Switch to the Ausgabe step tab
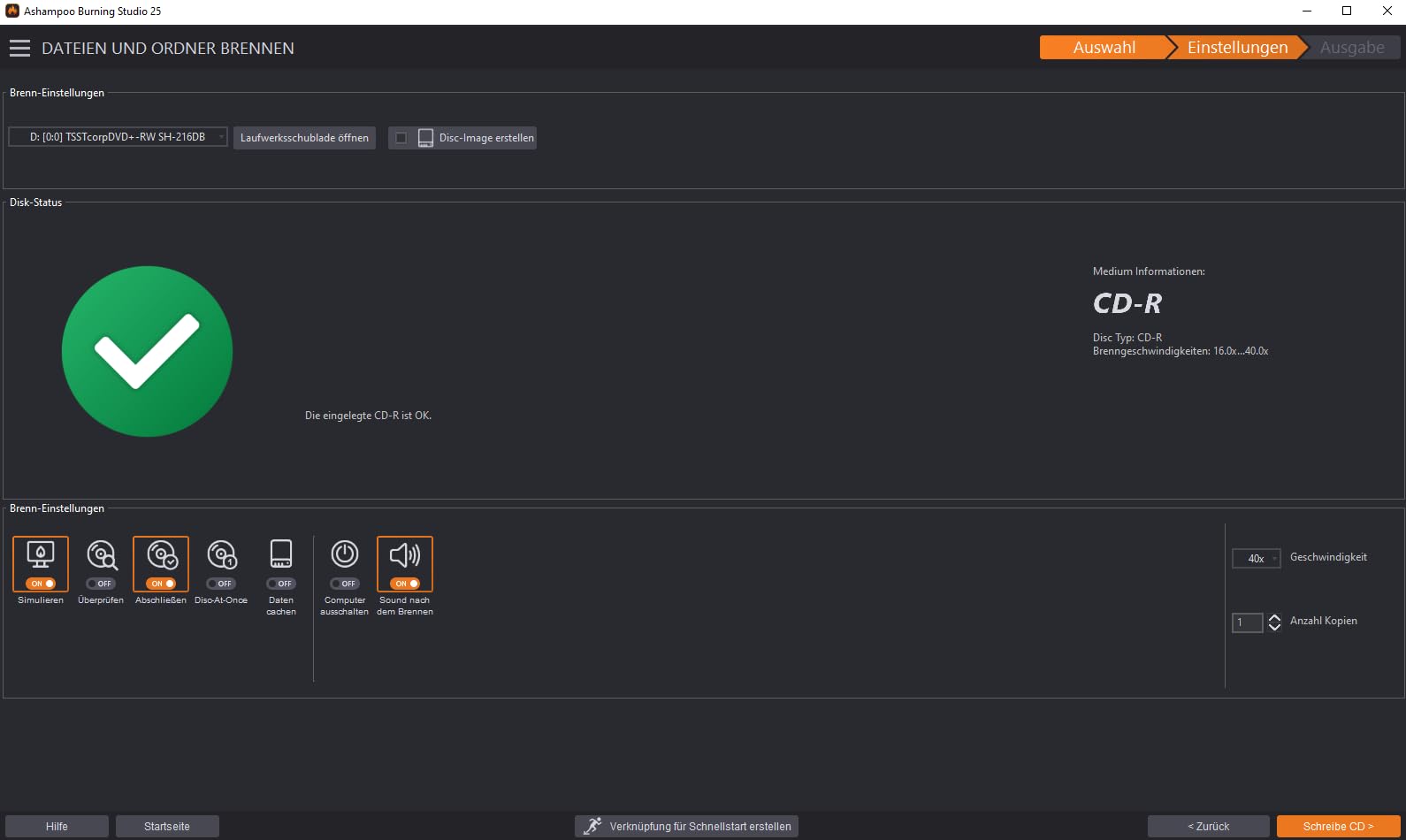 [x=1352, y=48]
